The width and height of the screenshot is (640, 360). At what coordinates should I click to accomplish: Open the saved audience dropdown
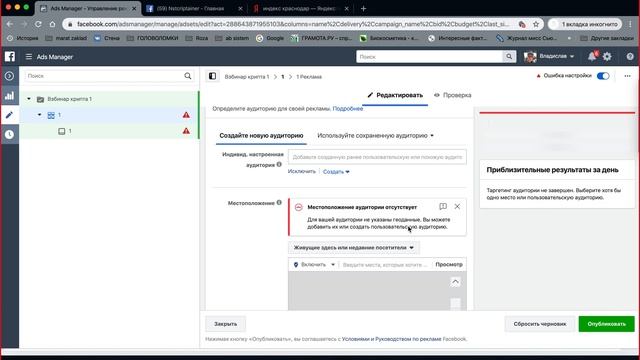[376, 136]
